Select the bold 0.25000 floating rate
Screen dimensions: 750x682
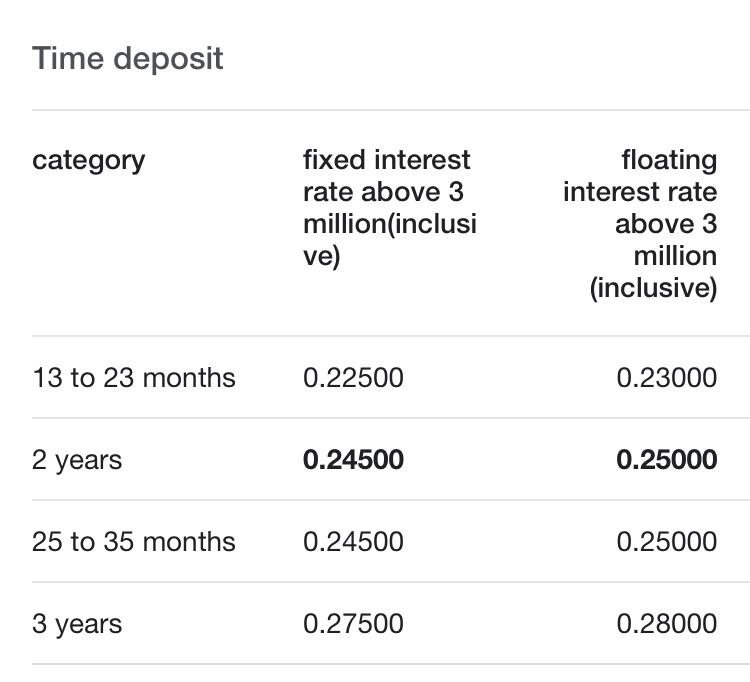667,460
